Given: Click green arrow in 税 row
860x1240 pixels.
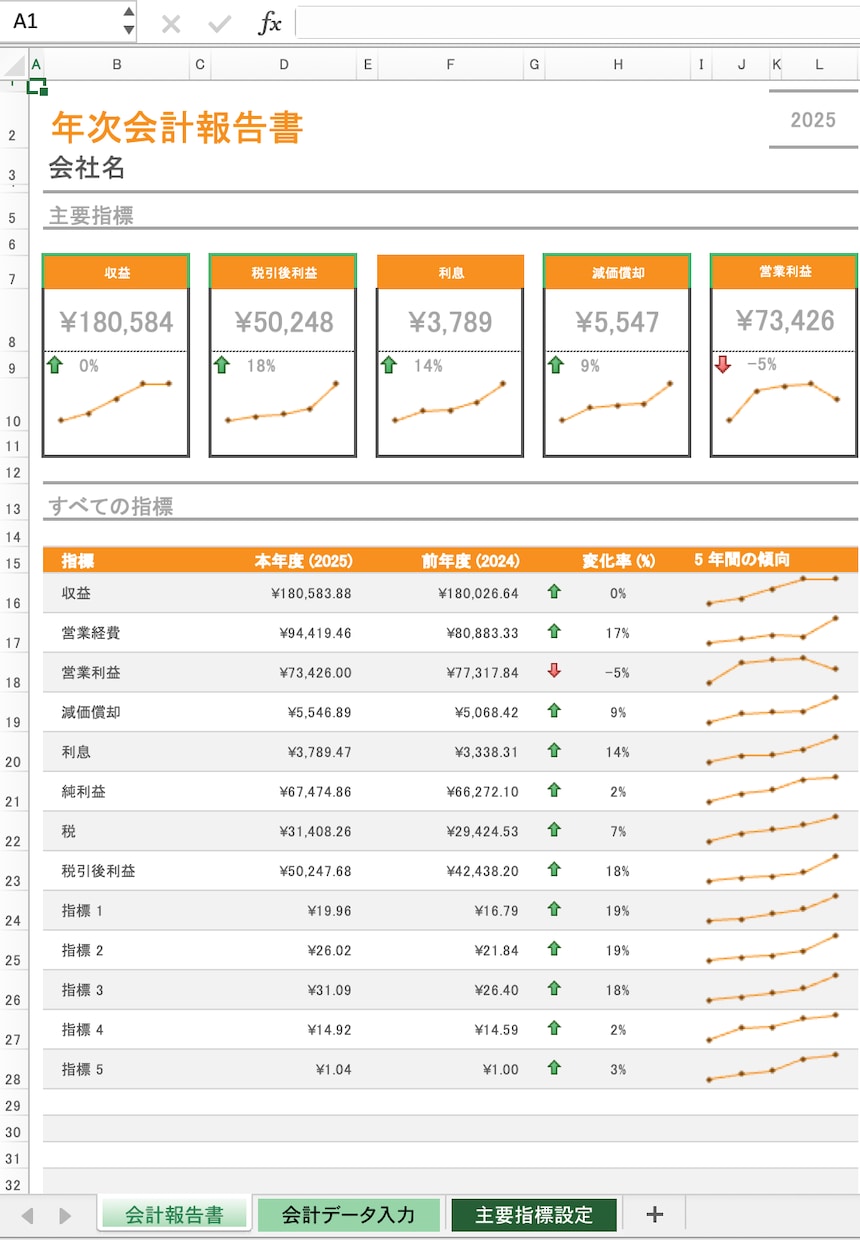Looking at the screenshot, I should coord(554,829).
